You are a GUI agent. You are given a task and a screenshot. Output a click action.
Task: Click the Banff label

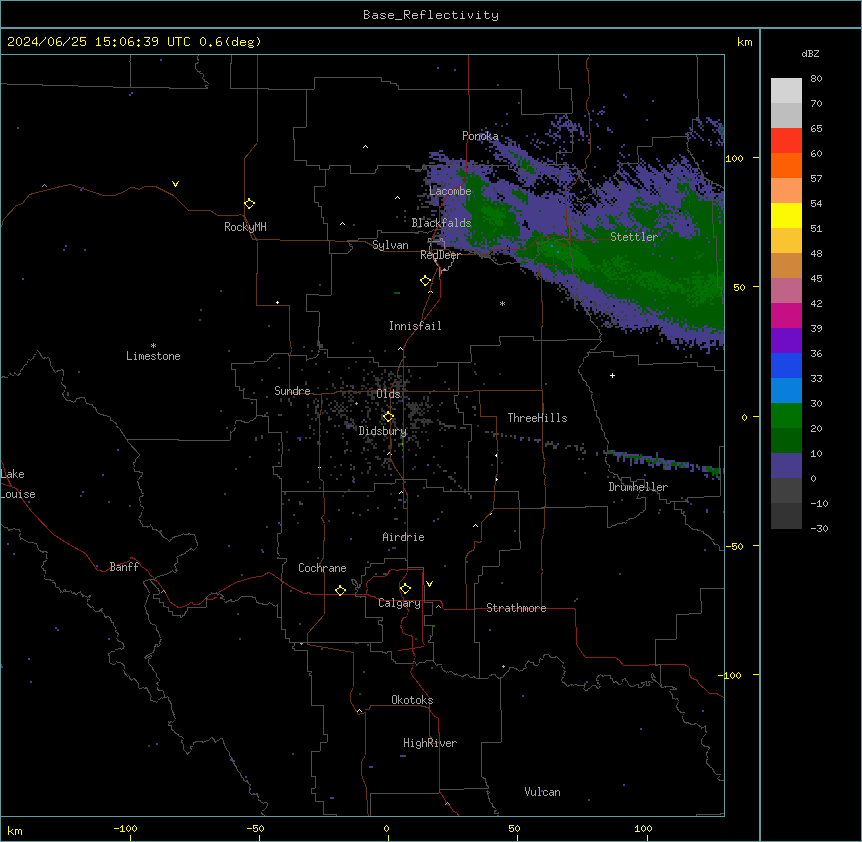[x=124, y=567]
